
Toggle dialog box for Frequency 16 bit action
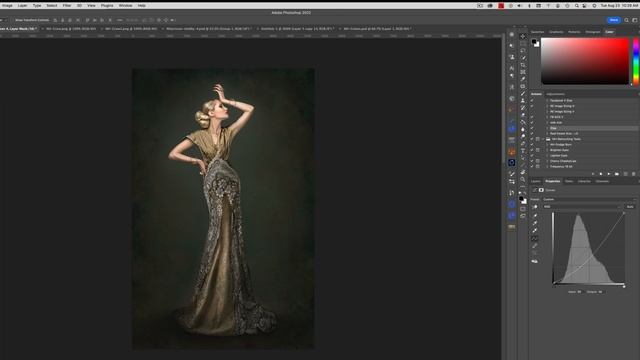[x=538, y=167]
